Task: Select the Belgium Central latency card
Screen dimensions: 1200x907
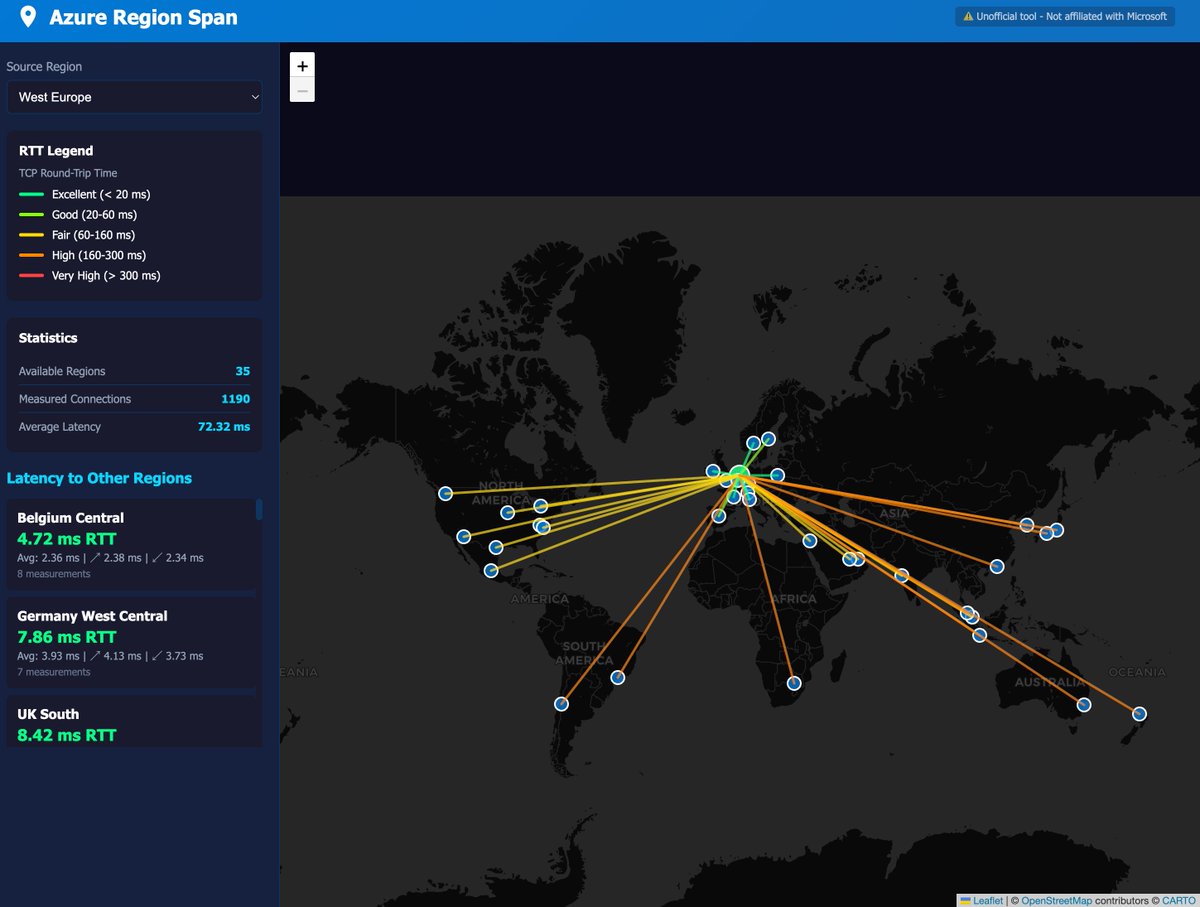Action: coord(132,545)
